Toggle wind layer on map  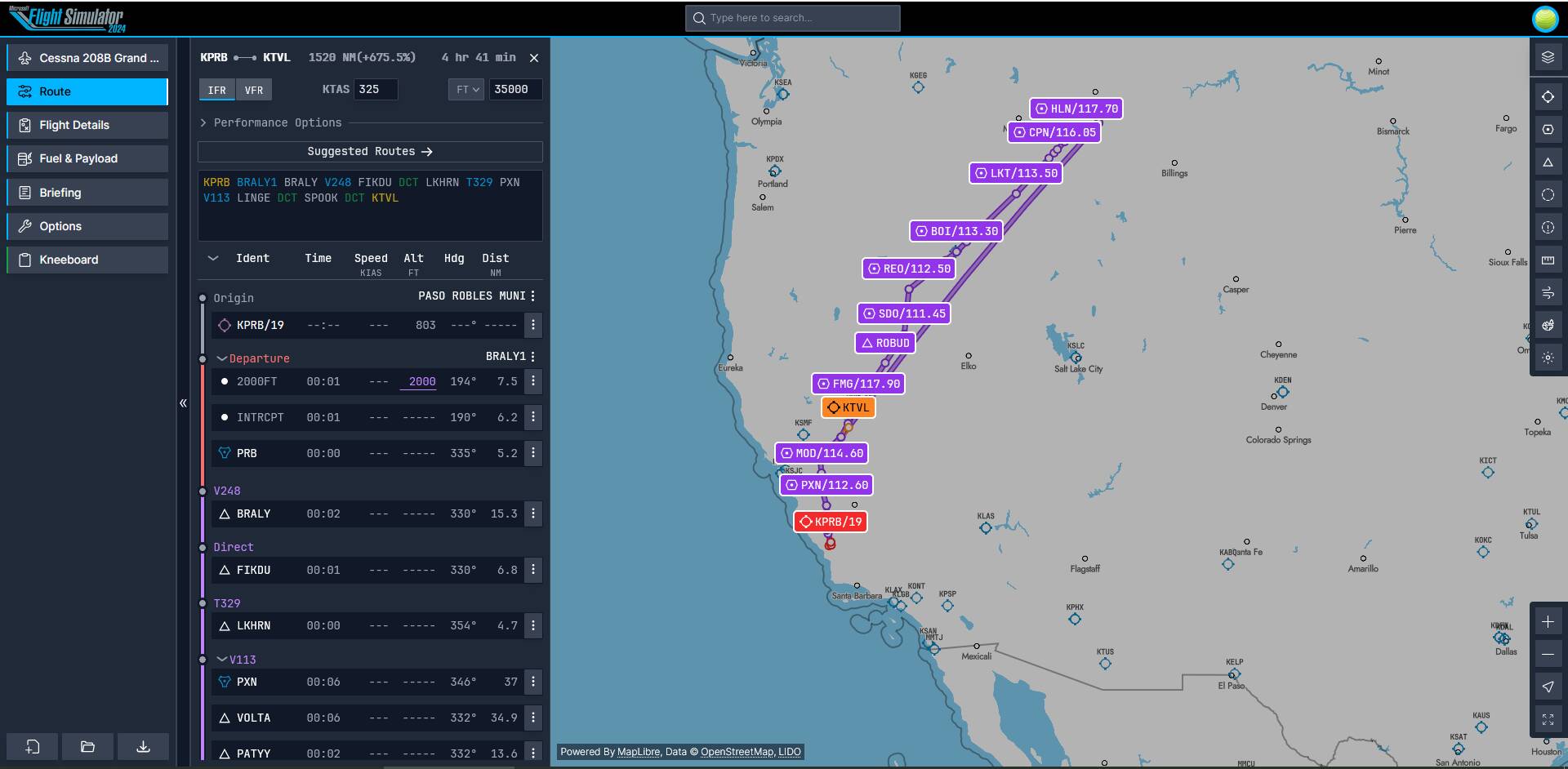tap(1548, 292)
